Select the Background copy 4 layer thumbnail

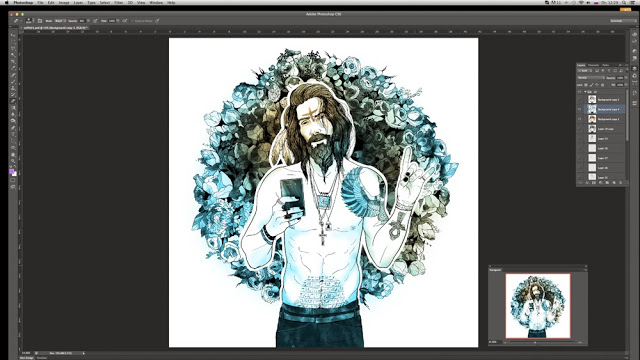point(592,109)
